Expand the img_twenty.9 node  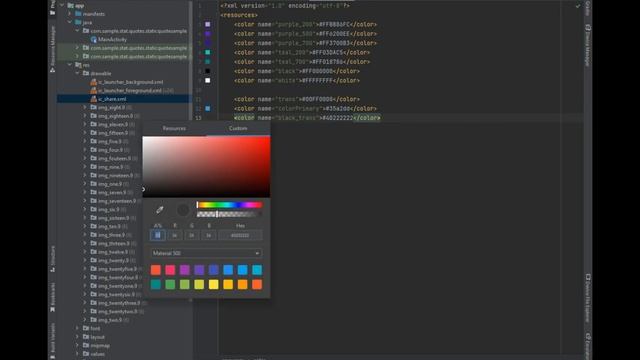[x=85, y=260]
